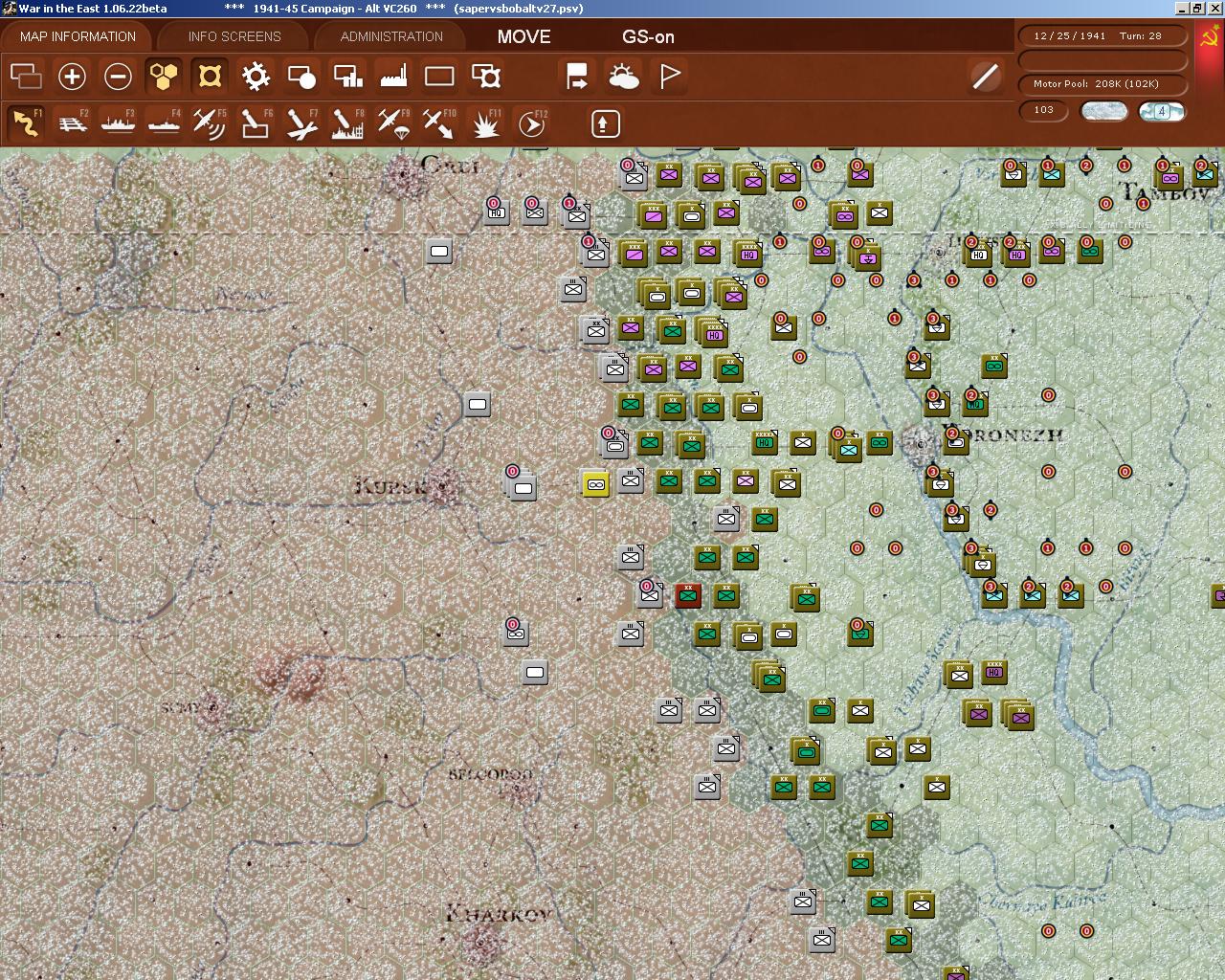Click the outlined pennant flag icon
The image size is (1225, 980).
pyautogui.click(x=670, y=76)
